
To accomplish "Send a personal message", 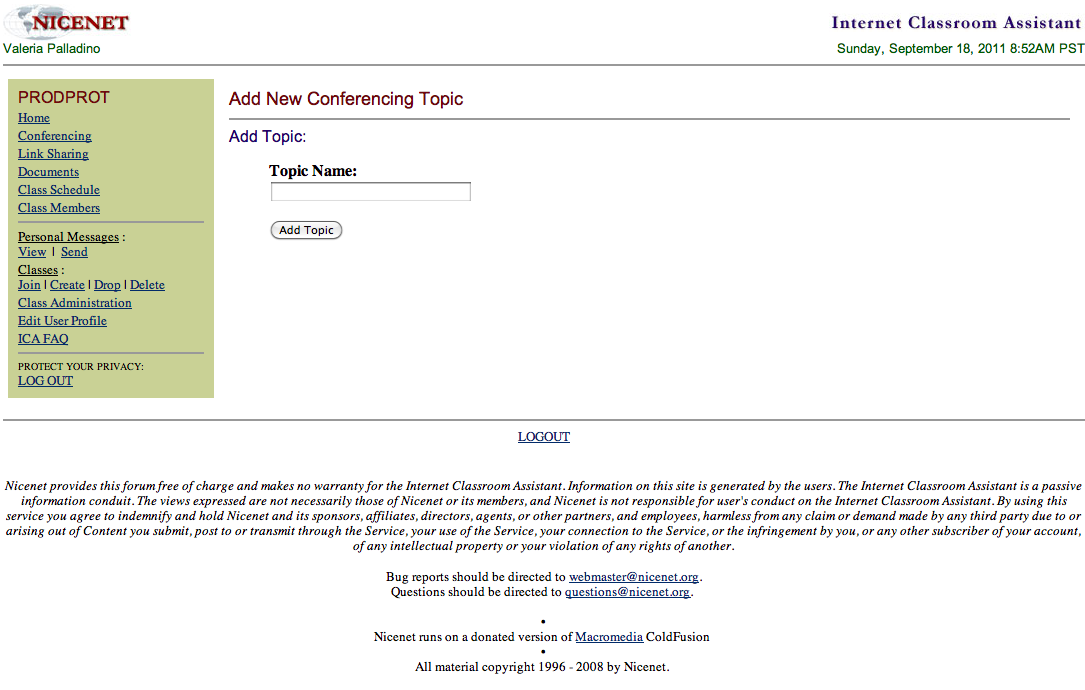I will pyautogui.click(x=74, y=252).
